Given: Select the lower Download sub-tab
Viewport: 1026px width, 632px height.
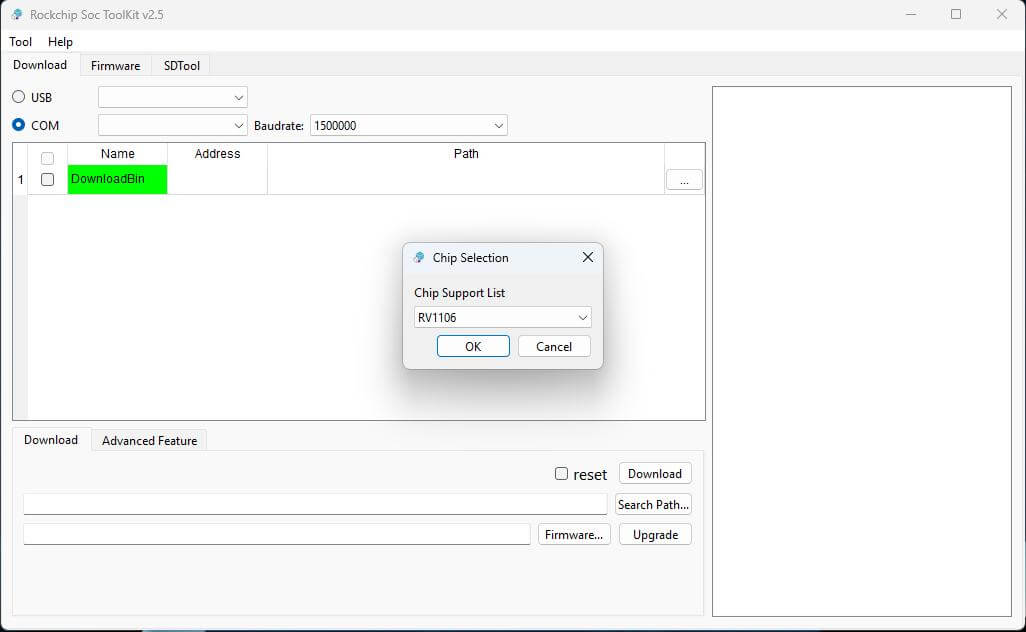Looking at the screenshot, I should pos(51,440).
